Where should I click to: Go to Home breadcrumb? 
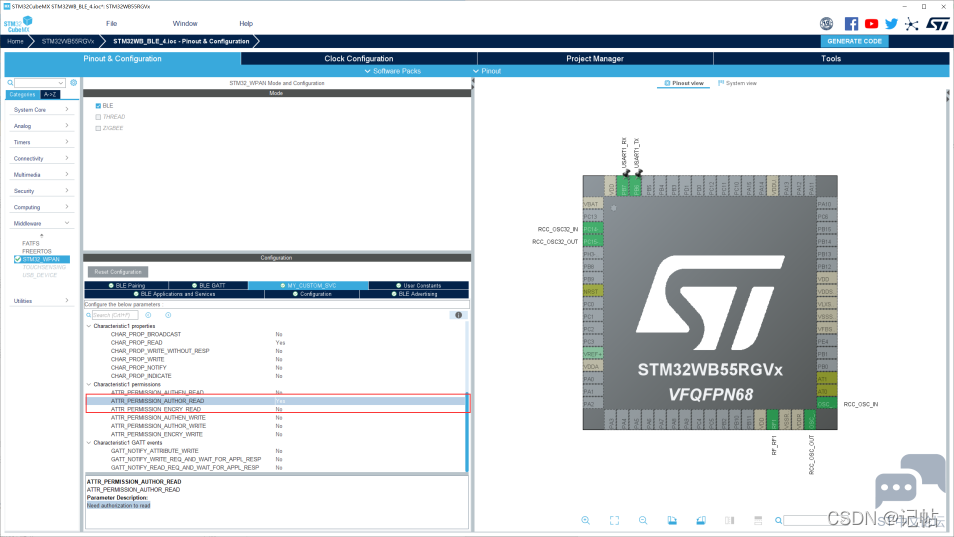tap(15, 41)
